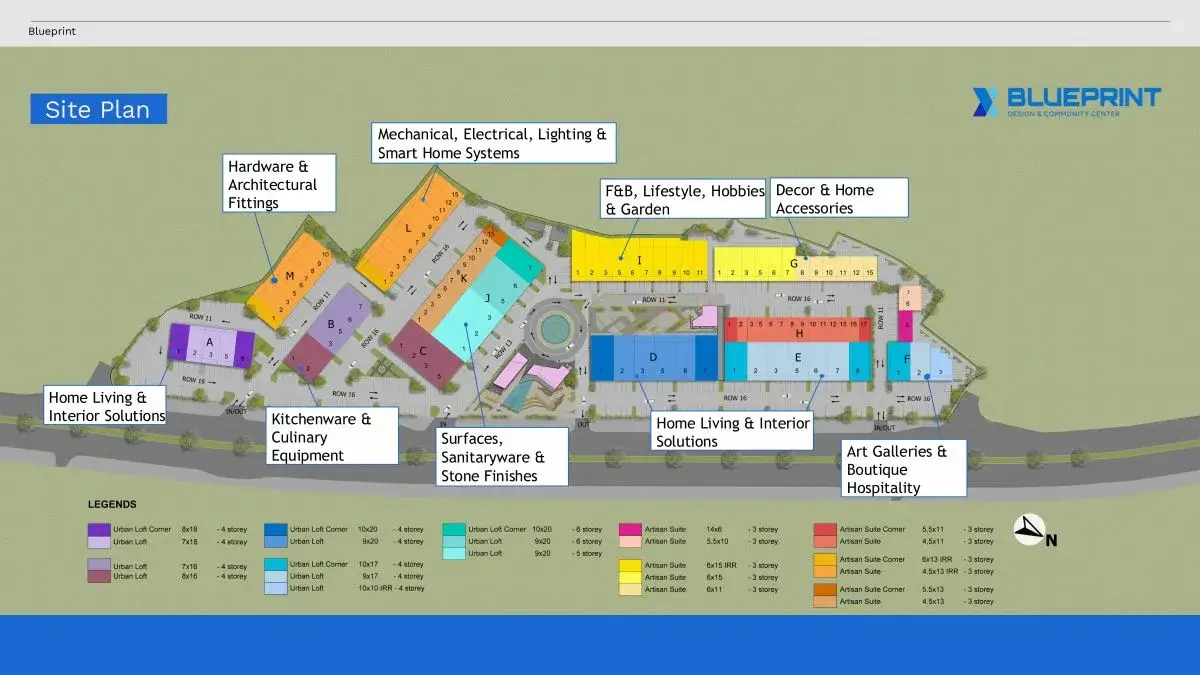Image resolution: width=1200 pixels, height=675 pixels.
Task: Click the north compass arrow icon
Action: 1028,531
